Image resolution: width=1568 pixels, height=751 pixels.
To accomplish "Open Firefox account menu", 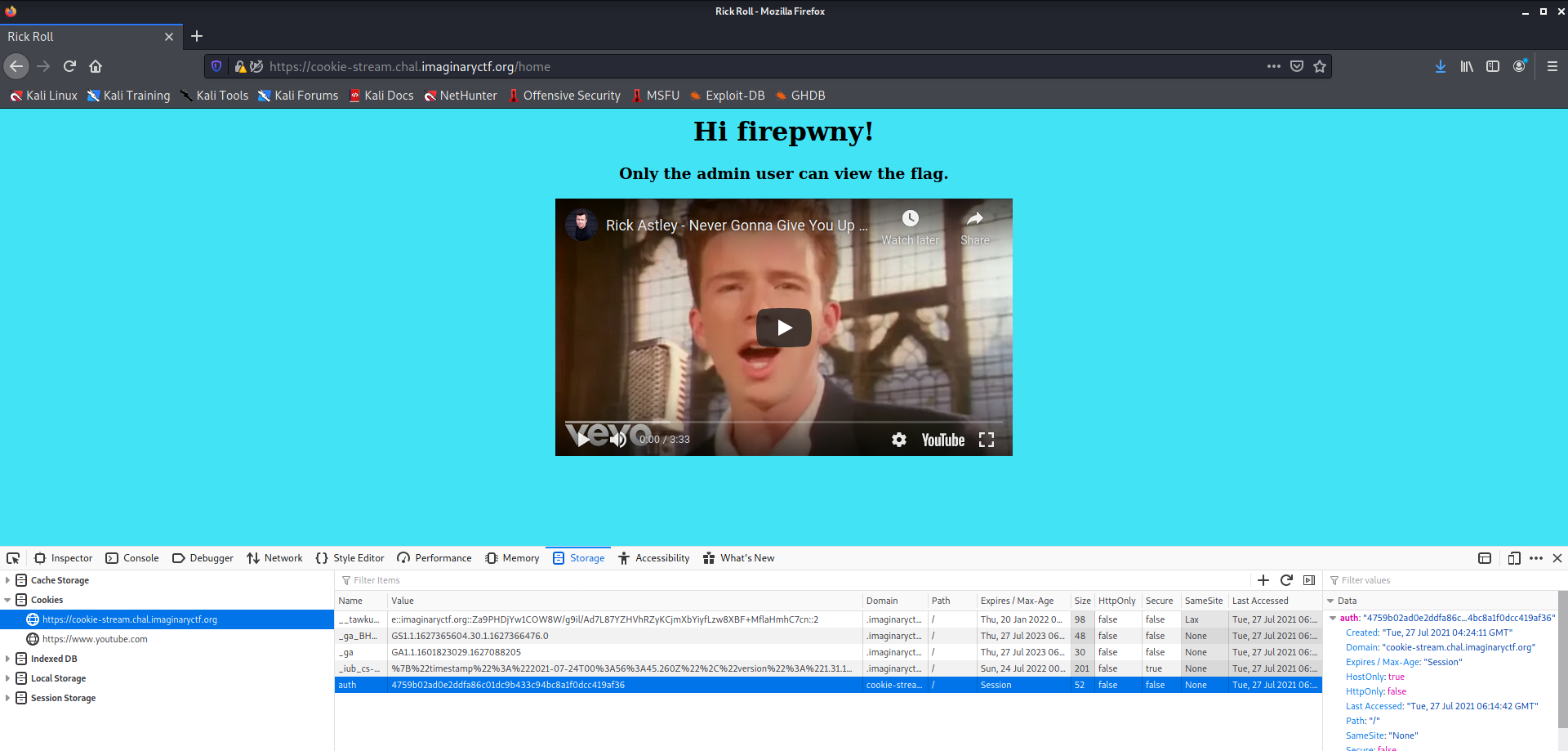I will coord(1519,66).
